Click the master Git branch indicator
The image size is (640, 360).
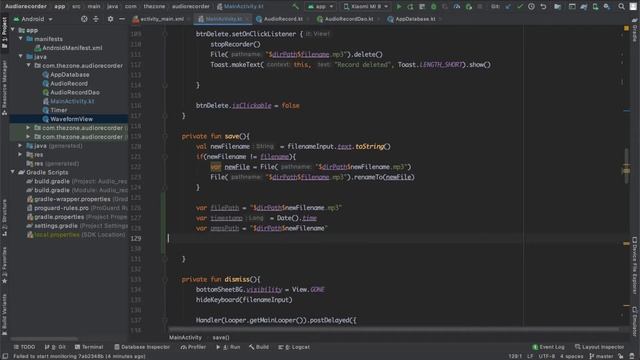click(601, 356)
